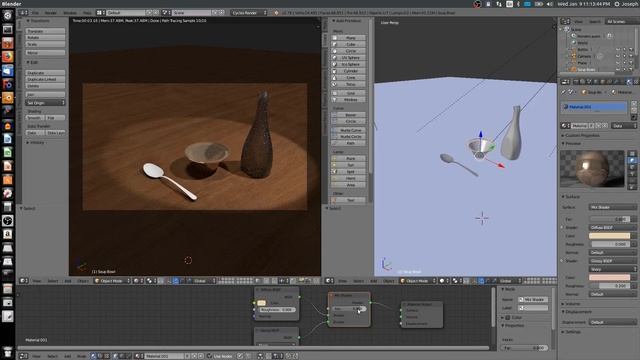Open All Scenes display mode in outliner
Screen dimensions: 640x360
pos(619,21)
